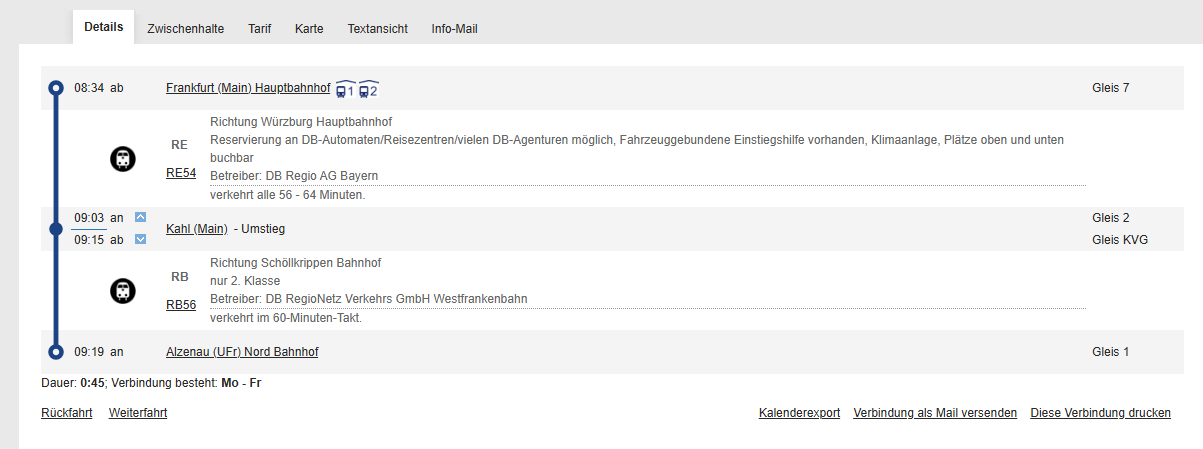Open the Textansicht tab

(x=378, y=29)
